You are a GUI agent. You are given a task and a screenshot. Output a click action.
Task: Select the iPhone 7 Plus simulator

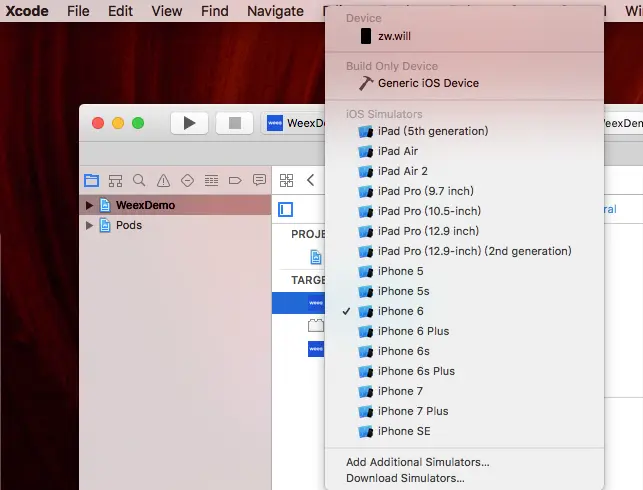tap(464, 411)
